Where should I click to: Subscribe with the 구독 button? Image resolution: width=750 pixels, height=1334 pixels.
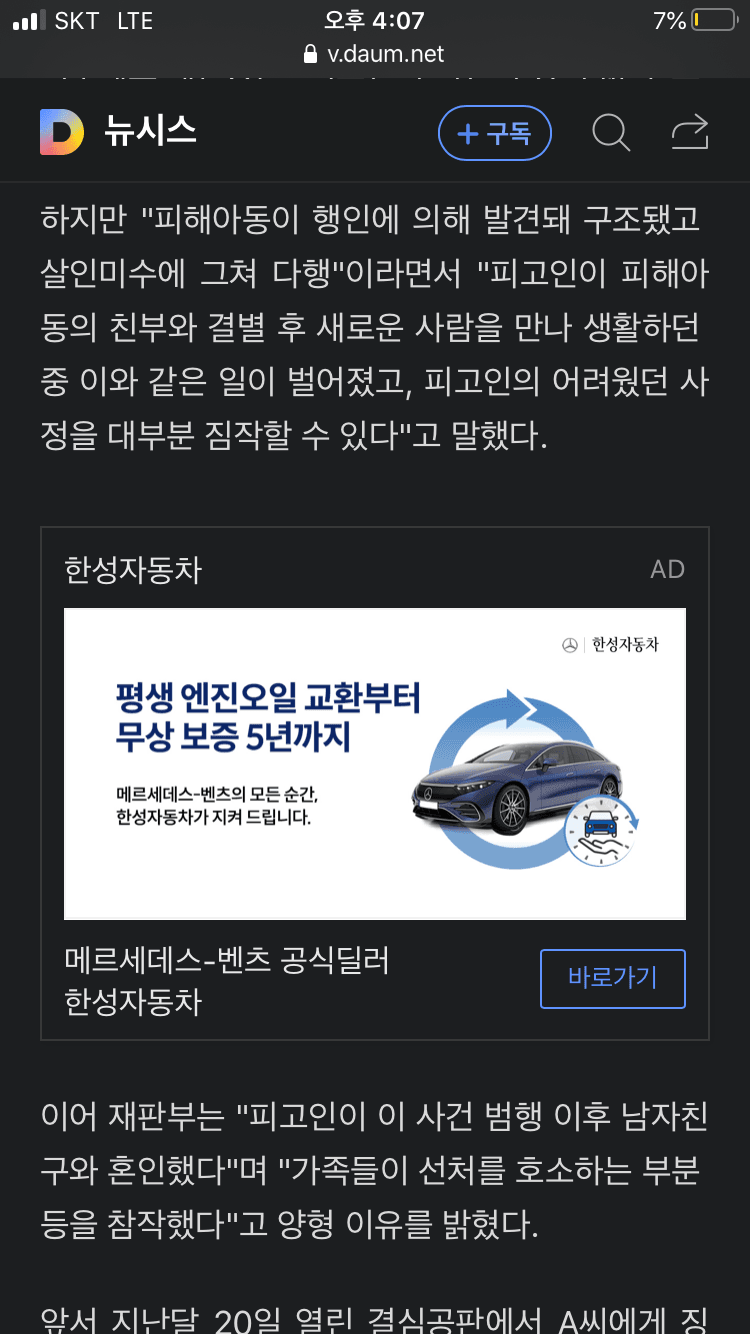(x=495, y=133)
